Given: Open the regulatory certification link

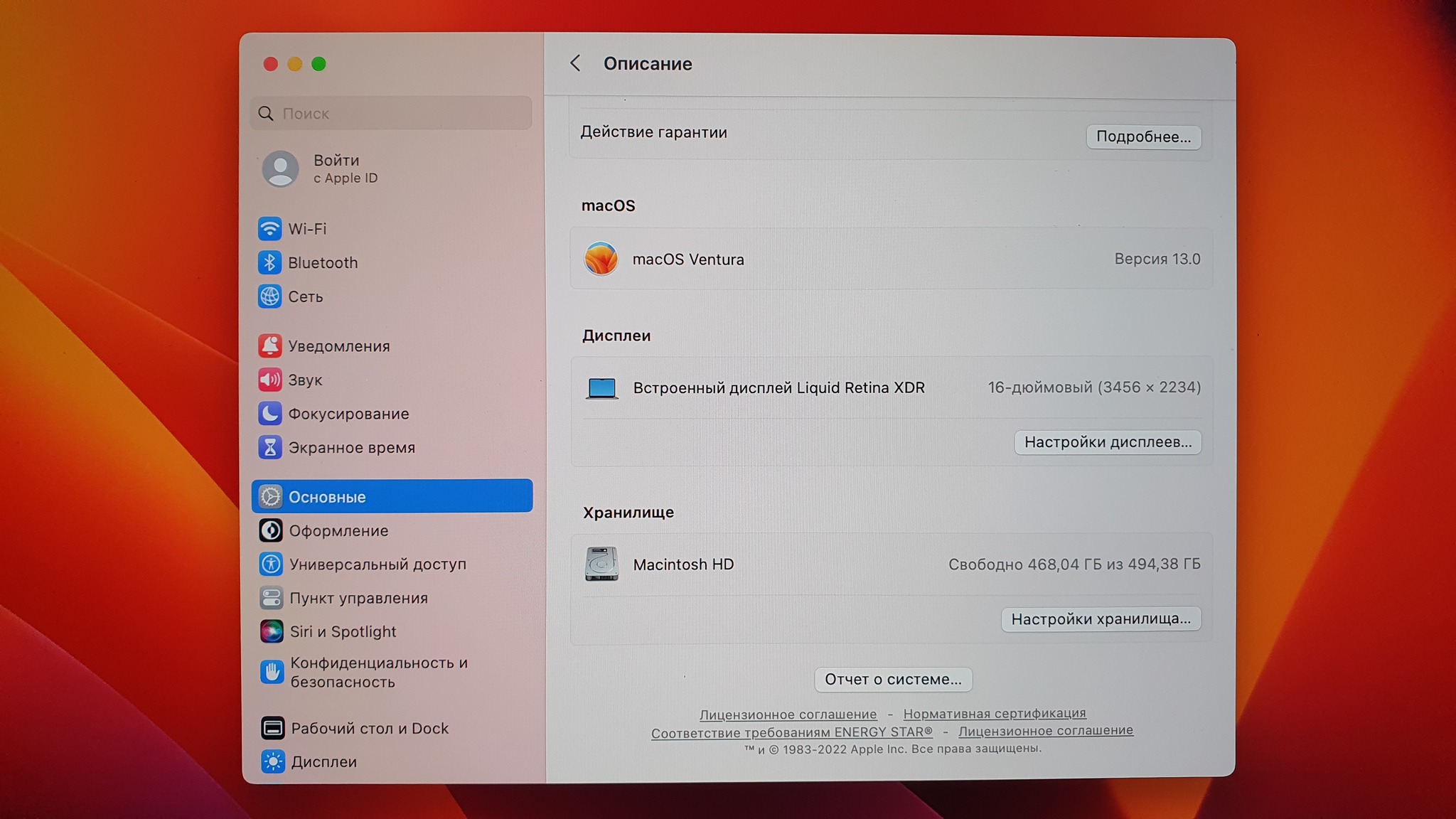Looking at the screenshot, I should tap(994, 713).
